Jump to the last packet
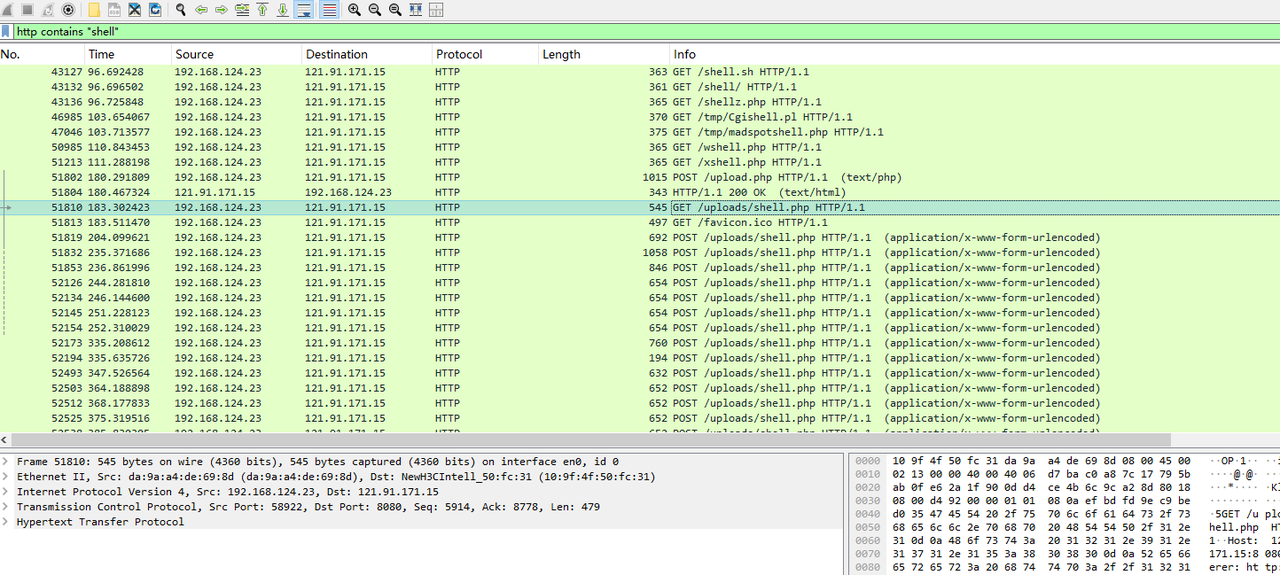1280x575 pixels. 283,10
